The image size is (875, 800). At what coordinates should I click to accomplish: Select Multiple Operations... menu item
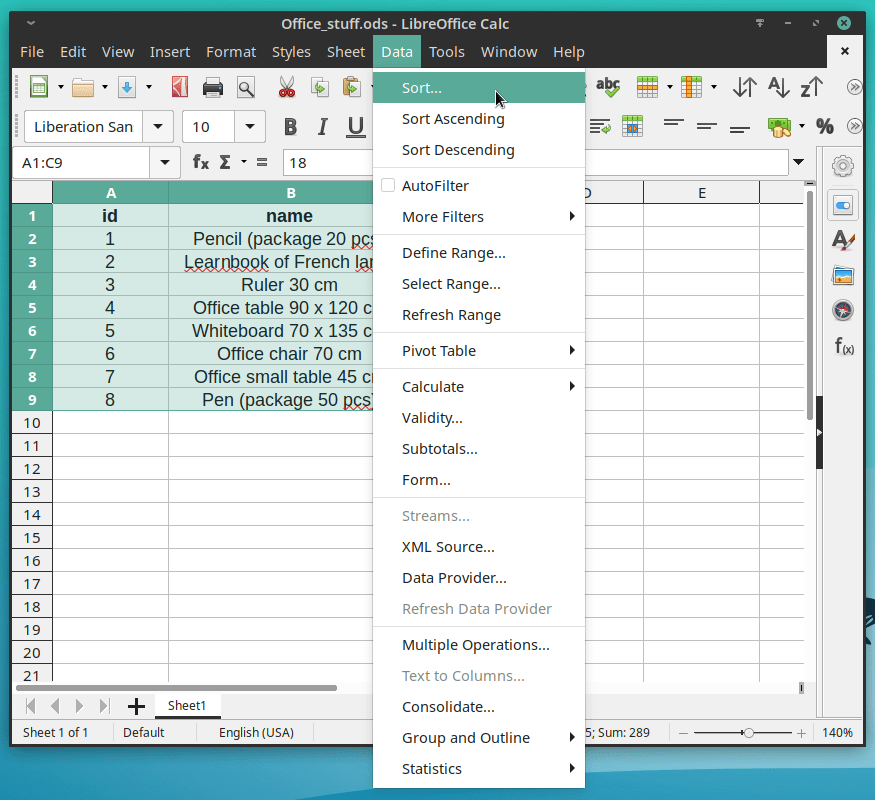pyautogui.click(x=479, y=645)
